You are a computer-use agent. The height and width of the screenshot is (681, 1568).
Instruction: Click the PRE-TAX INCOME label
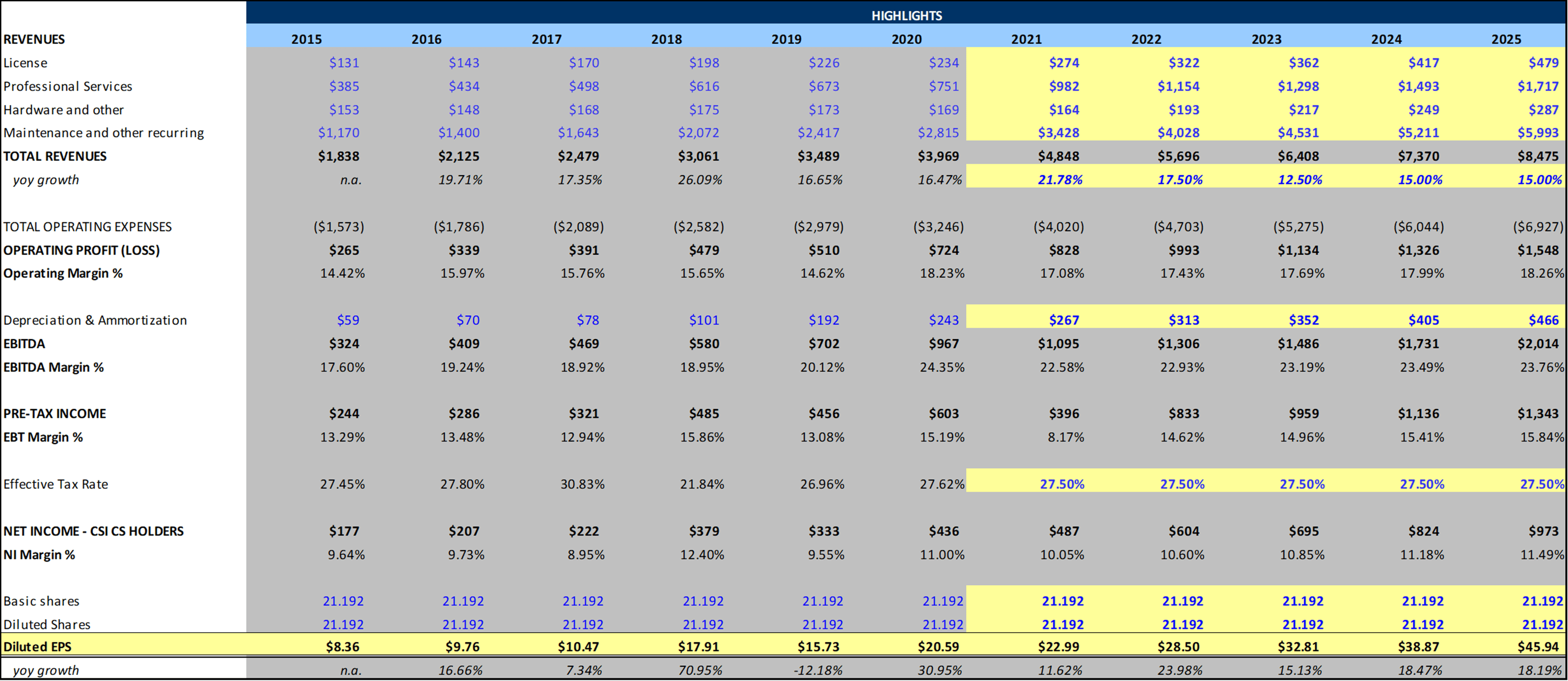click(55, 414)
